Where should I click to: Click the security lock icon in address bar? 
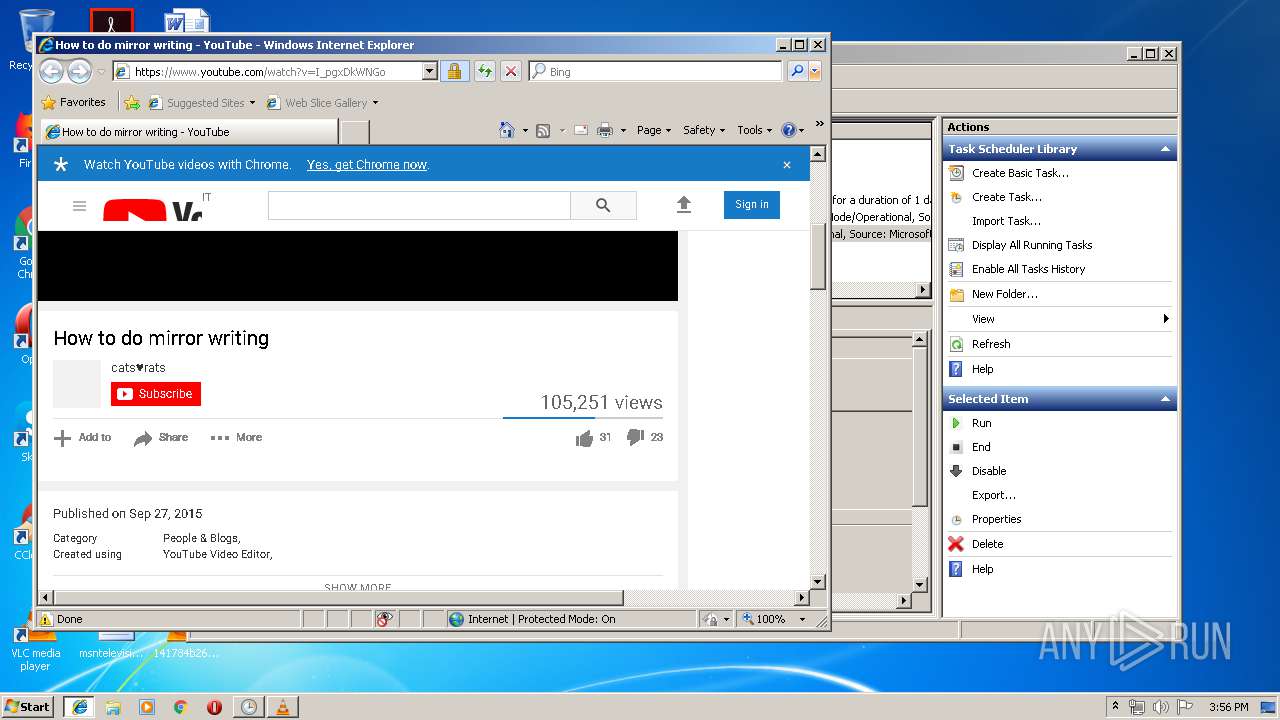[454, 71]
